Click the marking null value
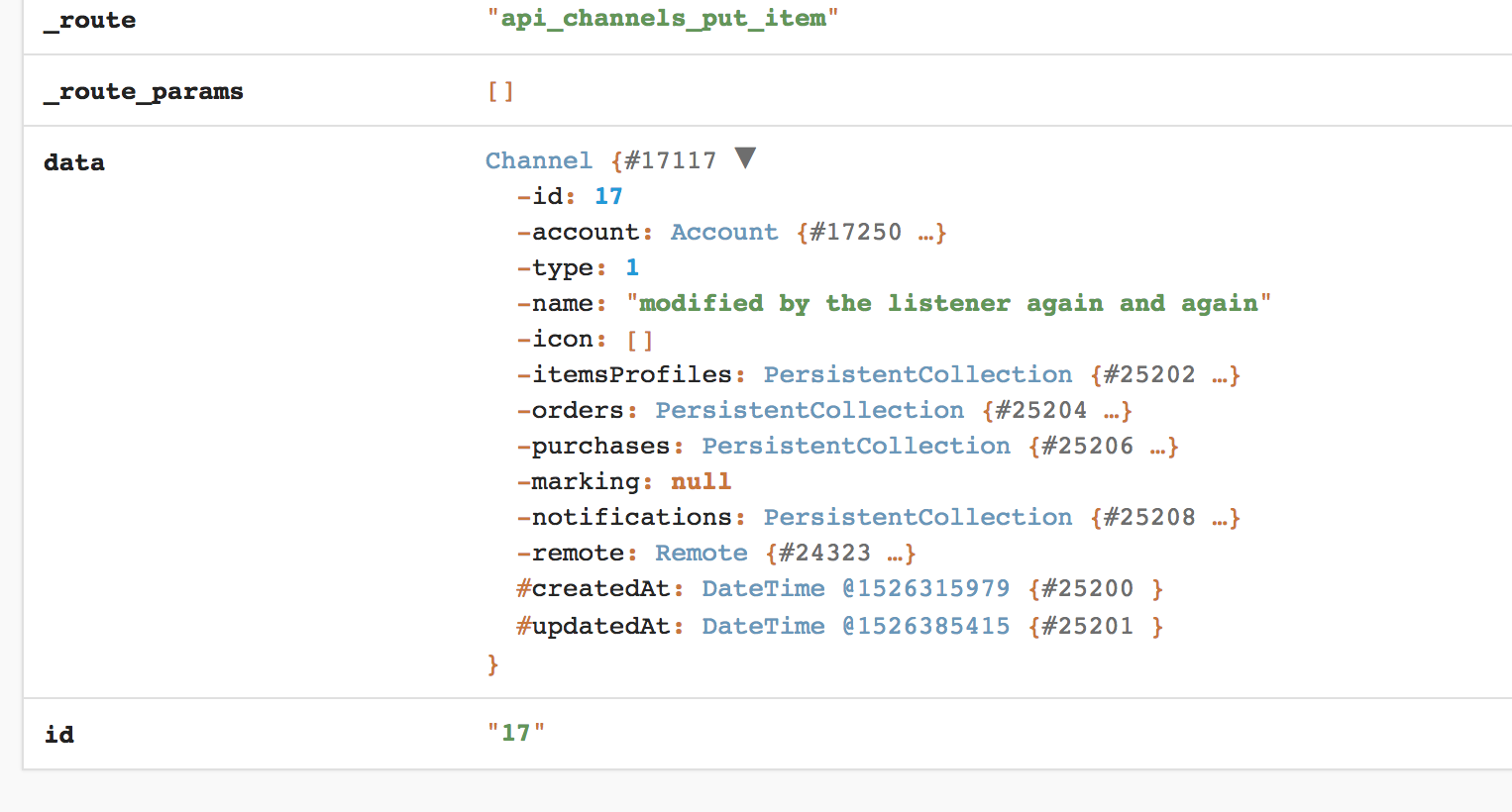Viewport: 1512px width, 812px height. point(701,481)
